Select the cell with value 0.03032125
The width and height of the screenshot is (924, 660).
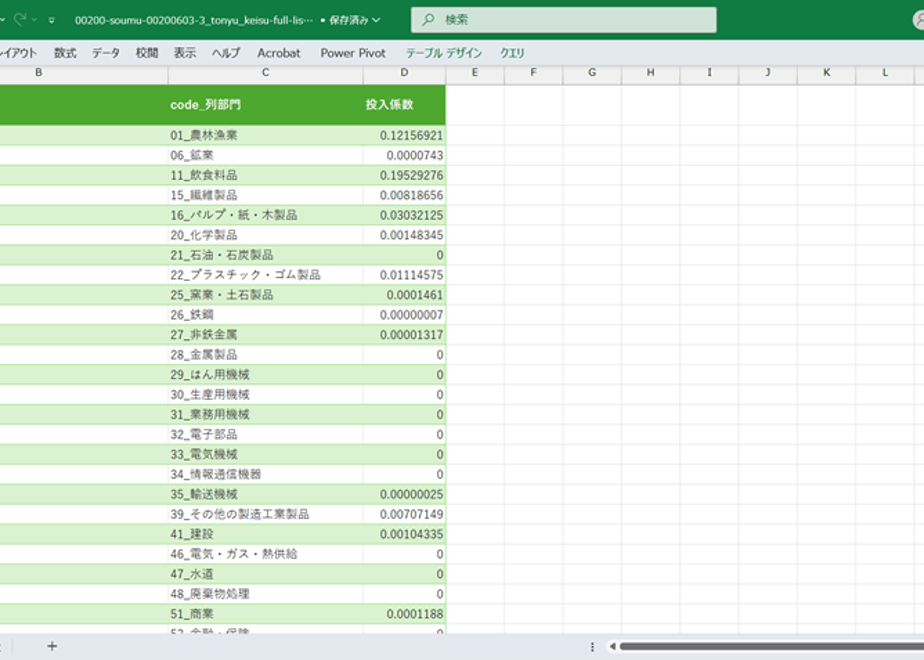[404, 215]
